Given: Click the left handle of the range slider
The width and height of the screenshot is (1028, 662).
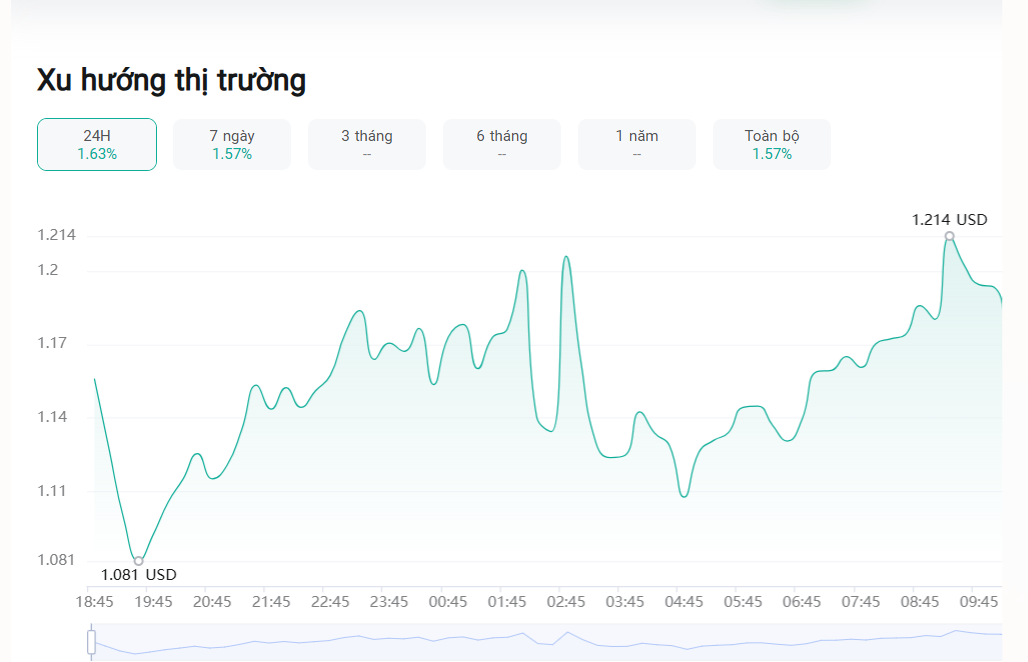Looking at the screenshot, I should [x=91, y=642].
